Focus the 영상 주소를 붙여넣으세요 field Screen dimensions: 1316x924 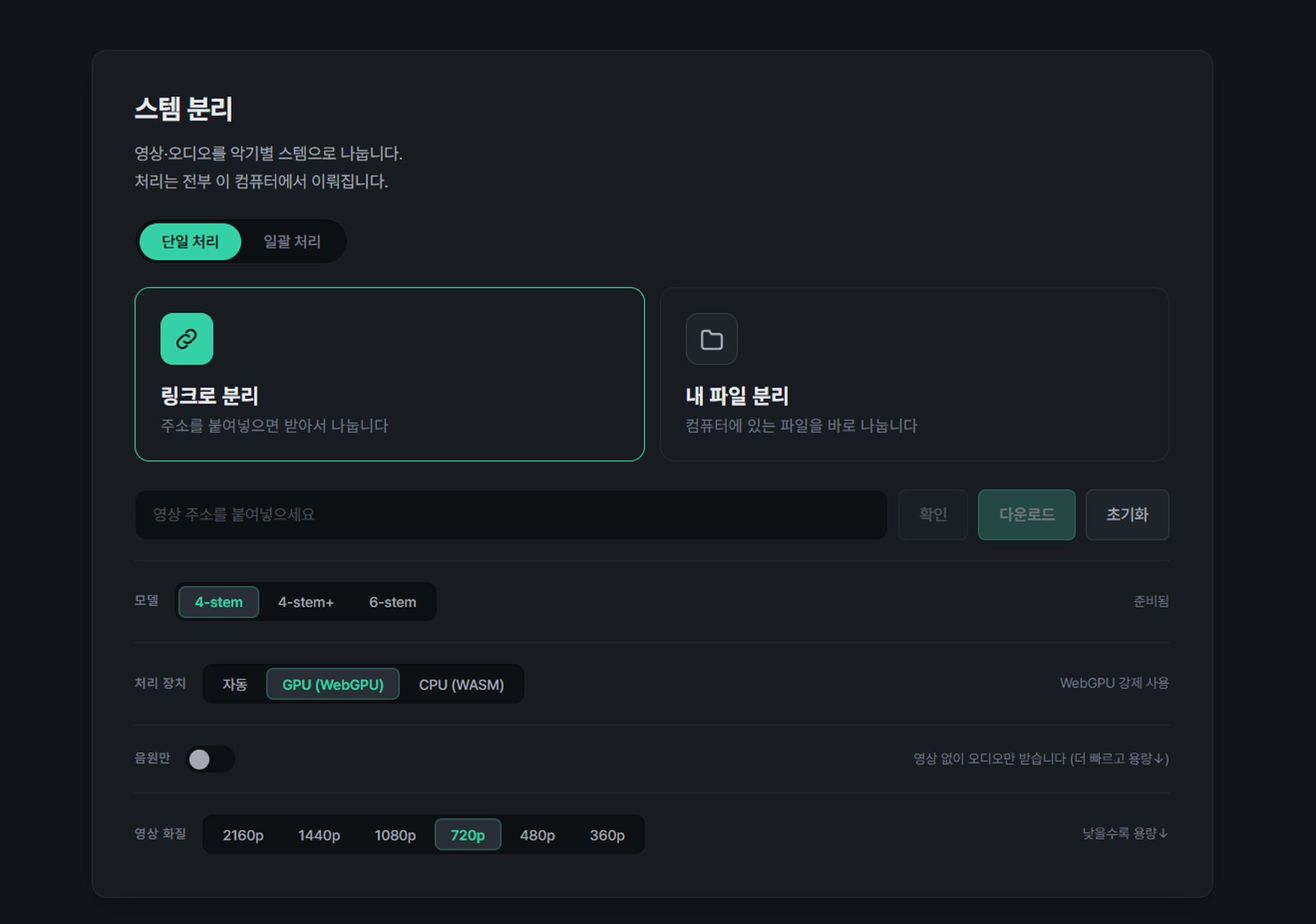coord(511,515)
